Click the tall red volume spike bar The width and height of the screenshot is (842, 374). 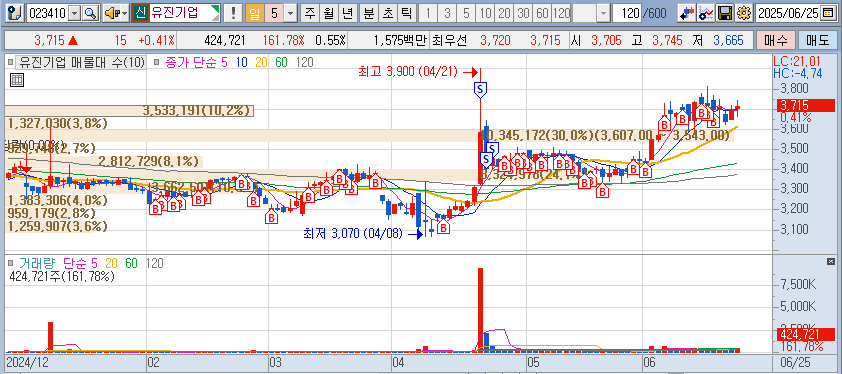pos(481,310)
